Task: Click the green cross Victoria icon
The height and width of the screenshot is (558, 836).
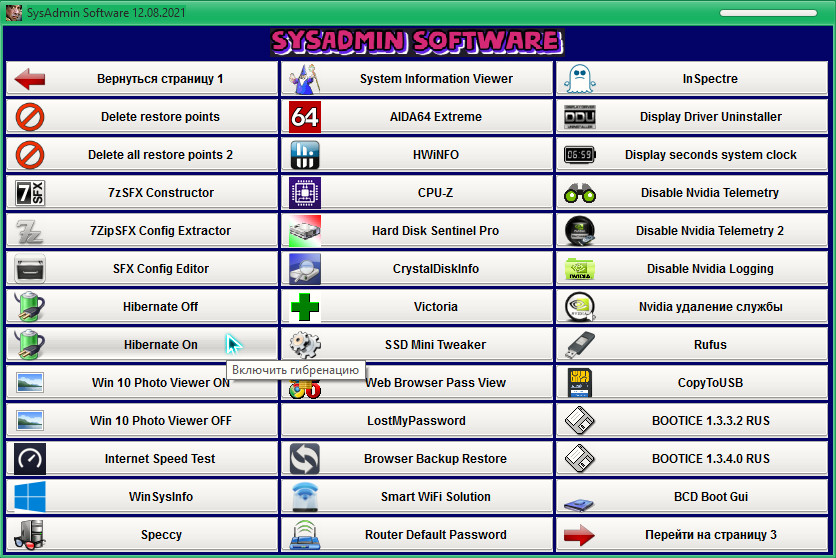Action: (304, 307)
